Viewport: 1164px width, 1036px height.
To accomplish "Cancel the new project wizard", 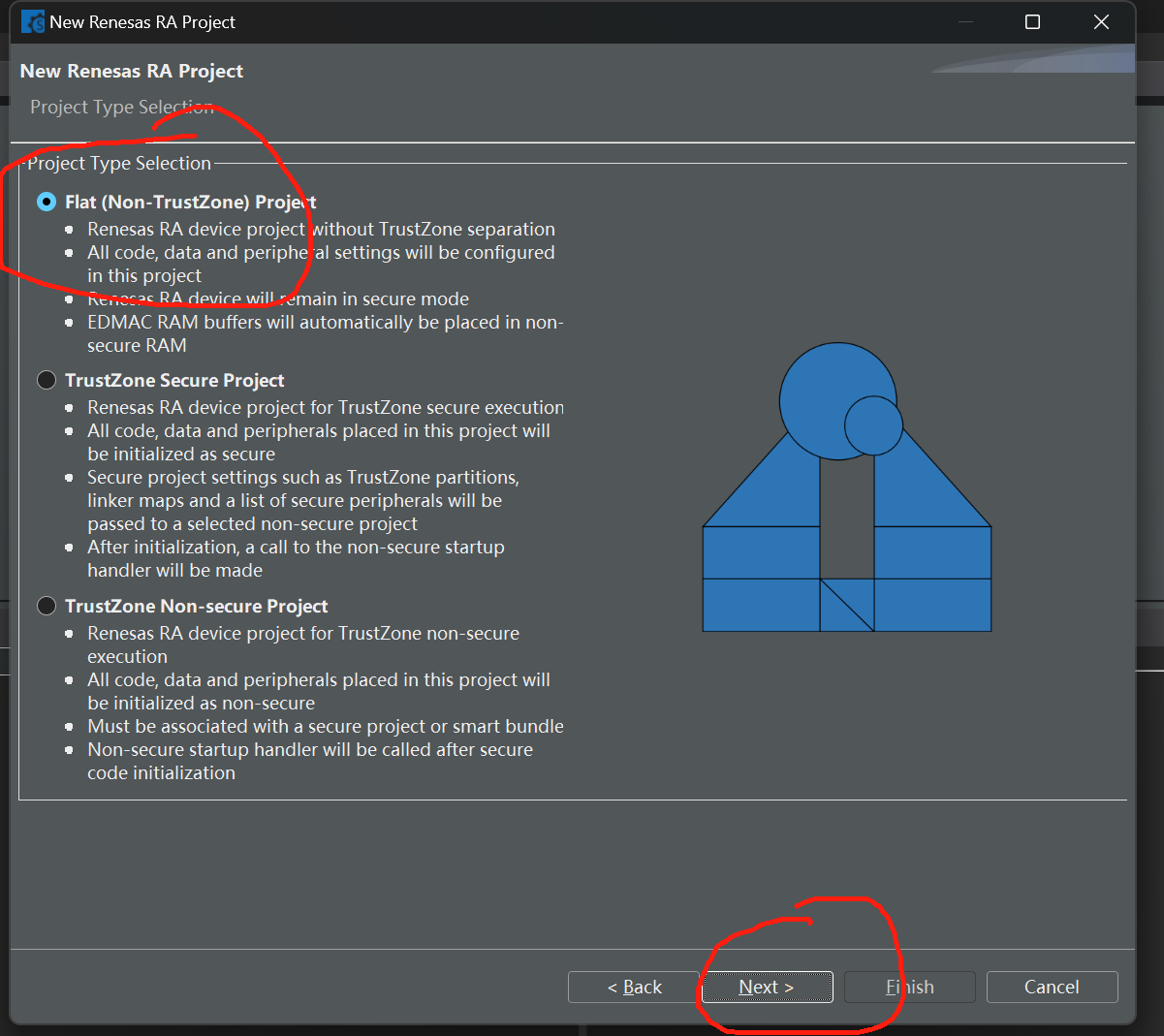I will [1052, 987].
